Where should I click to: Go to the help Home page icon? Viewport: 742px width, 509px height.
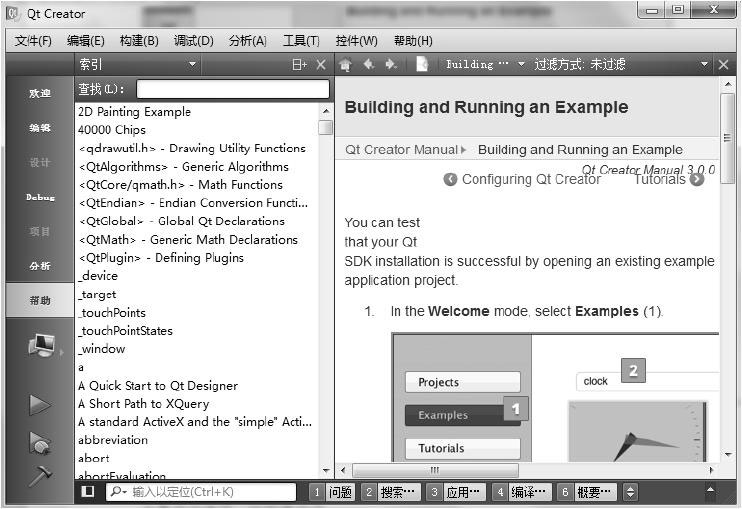point(345,64)
